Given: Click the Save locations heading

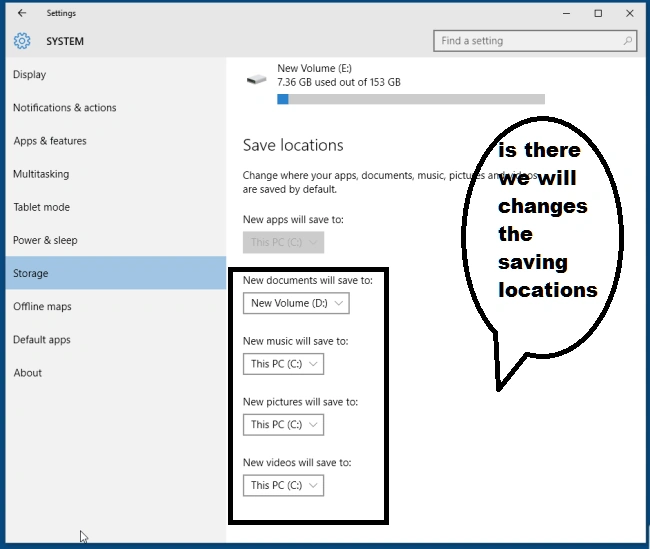Looking at the screenshot, I should pos(293,145).
